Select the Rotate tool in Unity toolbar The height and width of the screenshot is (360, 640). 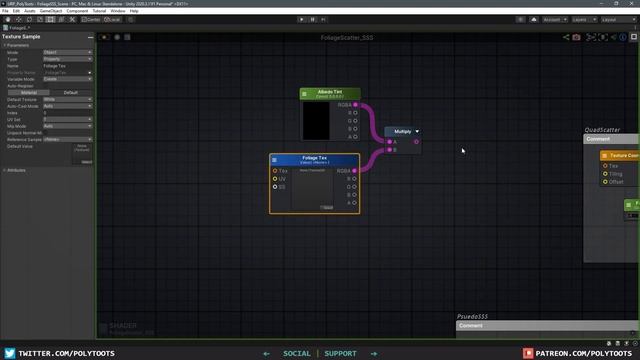pyautogui.click(x=29, y=20)
